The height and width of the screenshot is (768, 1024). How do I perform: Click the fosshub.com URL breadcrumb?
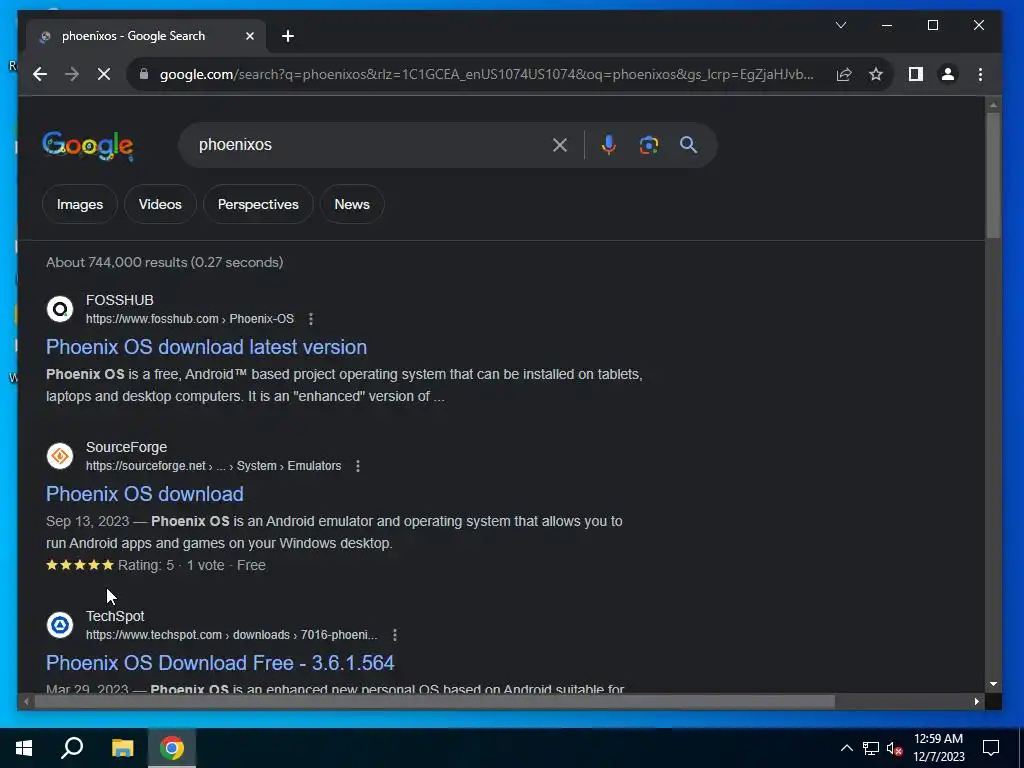tap(189, 319)
